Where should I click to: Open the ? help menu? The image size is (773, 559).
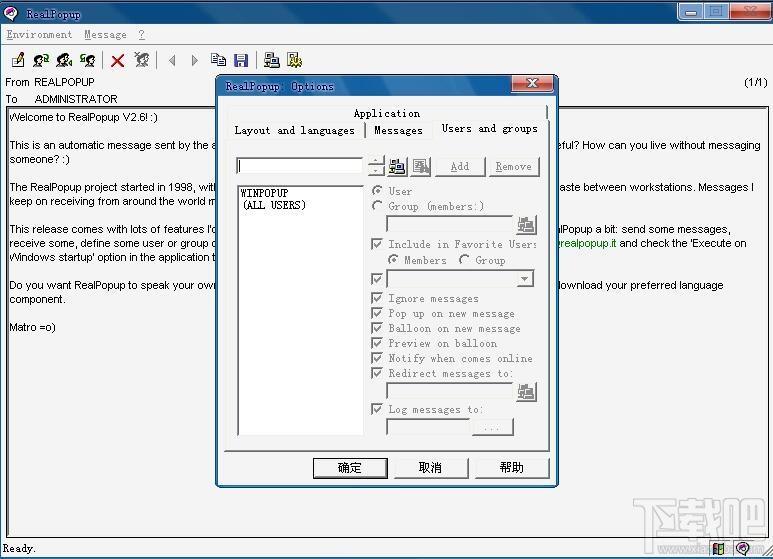[141, 35]
